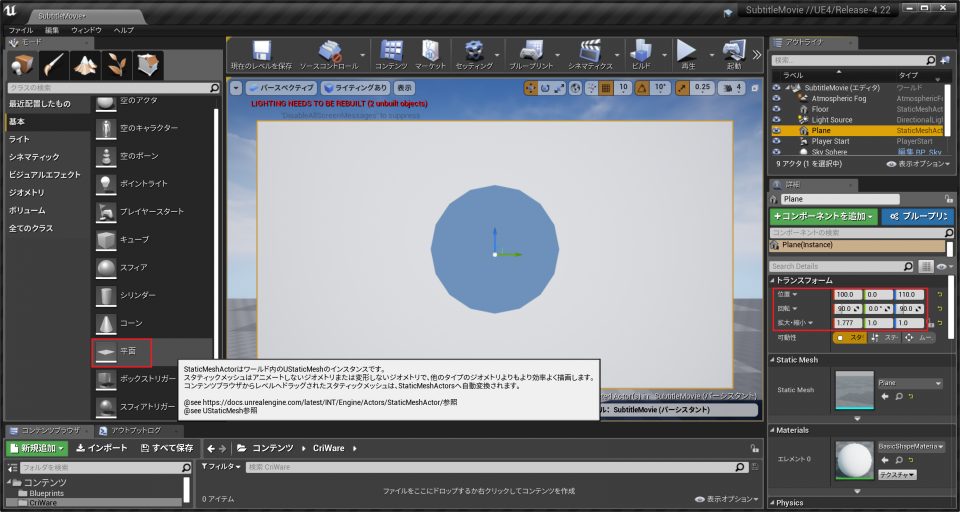Toggle surface snapping icon in viewport toolbar
The width and height of the screenshot is (960, 512).
[591, 88]
